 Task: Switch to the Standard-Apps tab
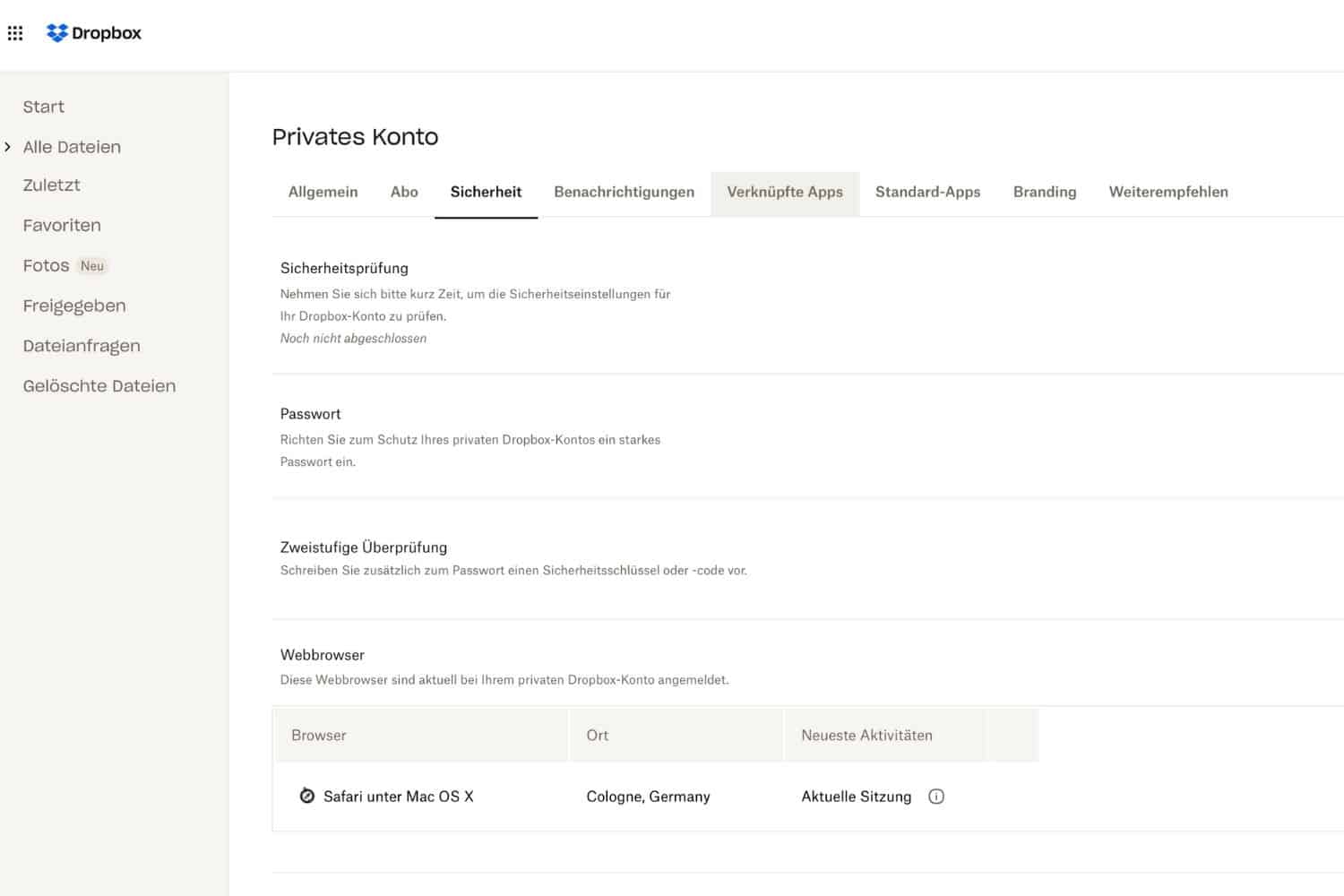927,192
